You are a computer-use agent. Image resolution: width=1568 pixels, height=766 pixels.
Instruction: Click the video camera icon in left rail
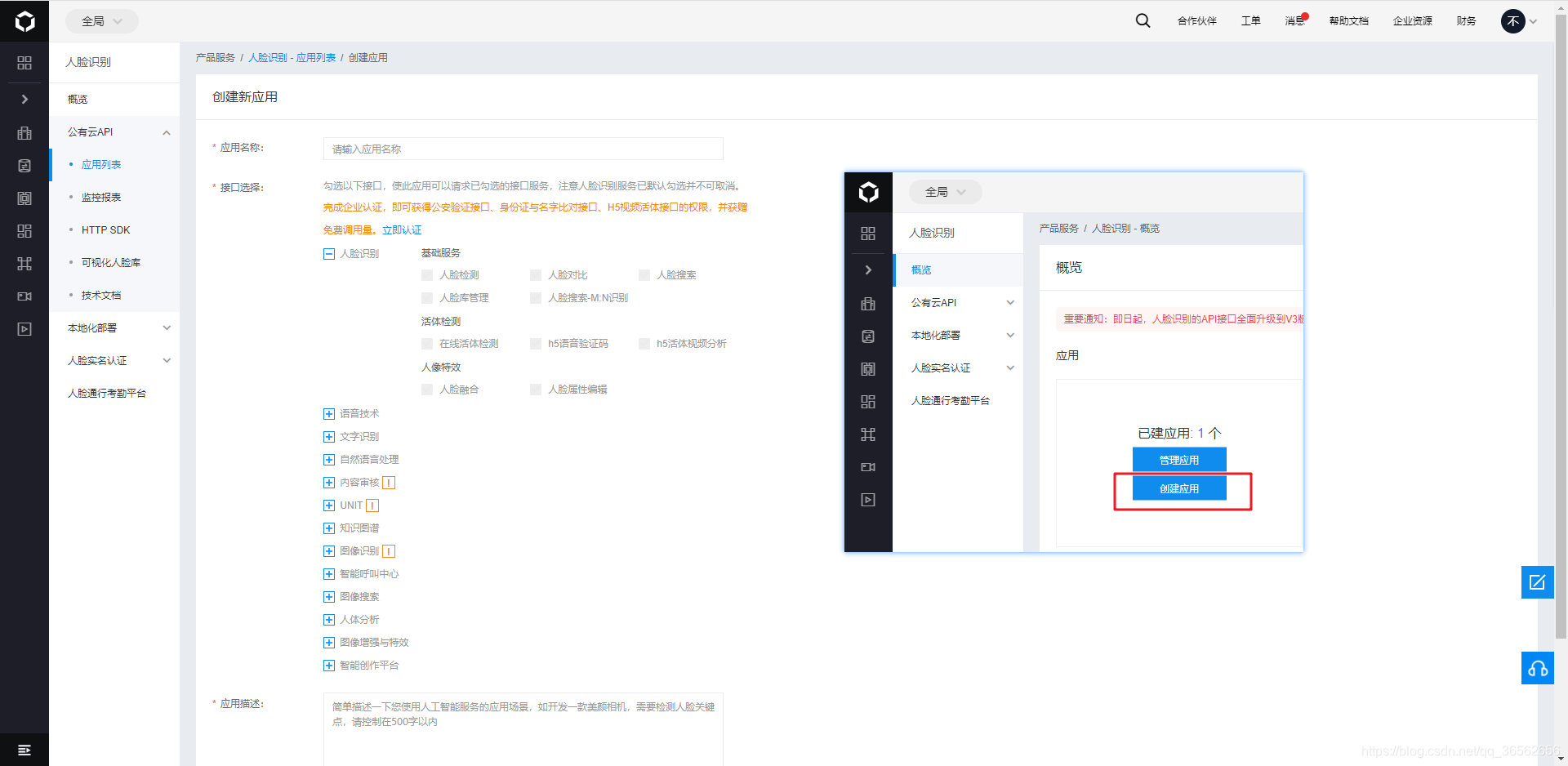click(24, 296)
